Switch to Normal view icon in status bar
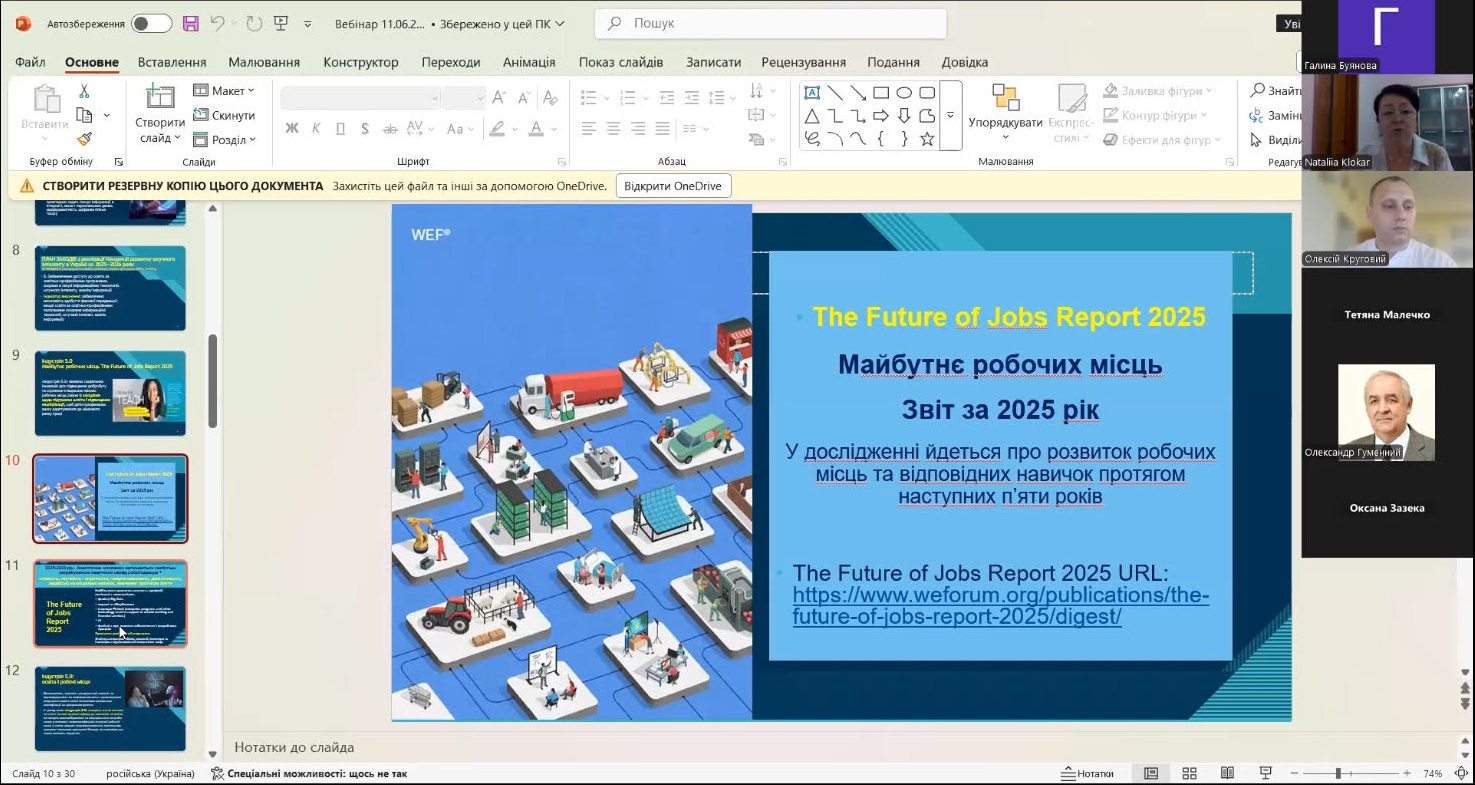This screenshot has height=785, width=1475. (1151, 773)
